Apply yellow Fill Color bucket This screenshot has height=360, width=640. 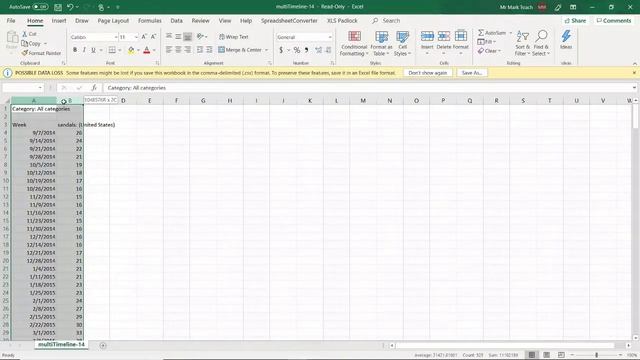click(x=131, y=50)
